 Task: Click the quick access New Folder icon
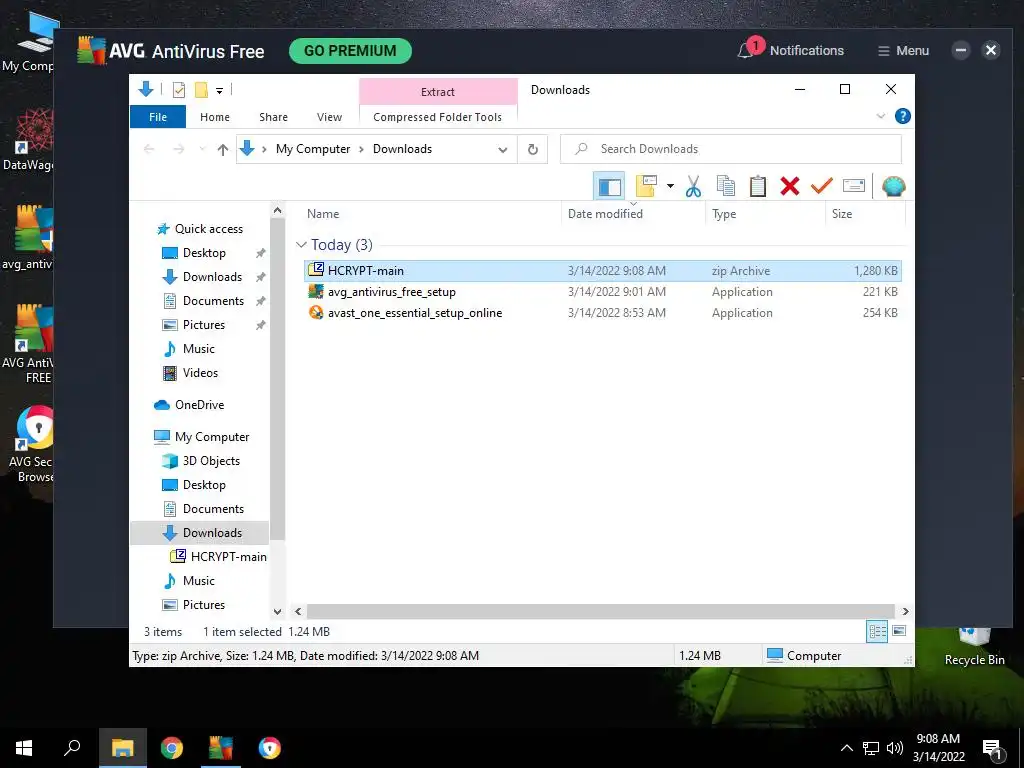click(x=201, y=90)
